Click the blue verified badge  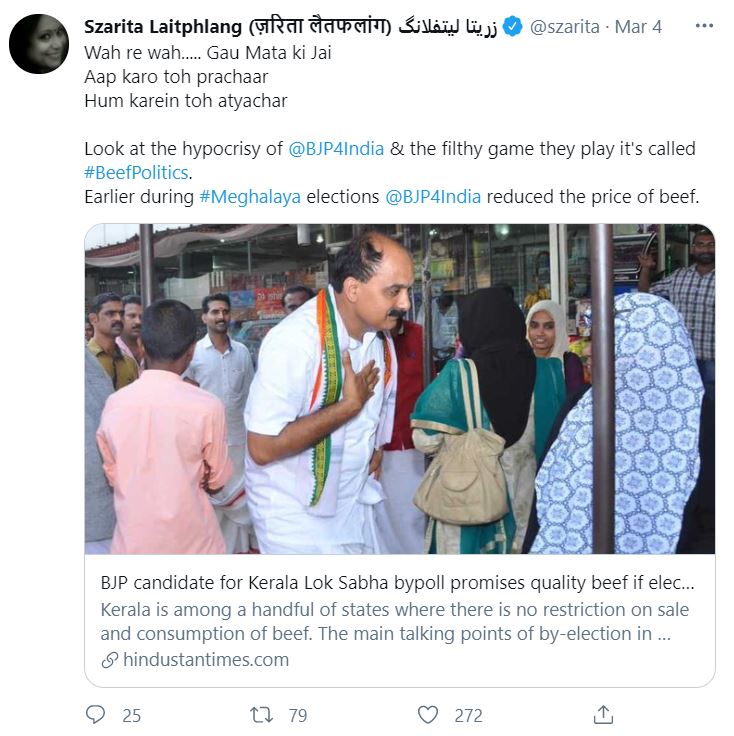pyautogui.click(x=512, y=27)
